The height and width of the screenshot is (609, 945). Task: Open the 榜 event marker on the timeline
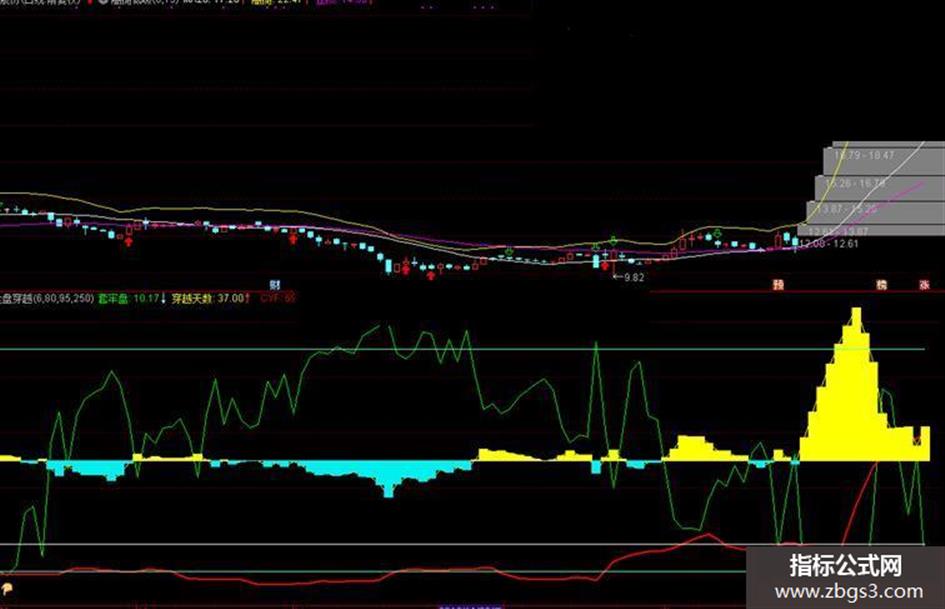881,285
